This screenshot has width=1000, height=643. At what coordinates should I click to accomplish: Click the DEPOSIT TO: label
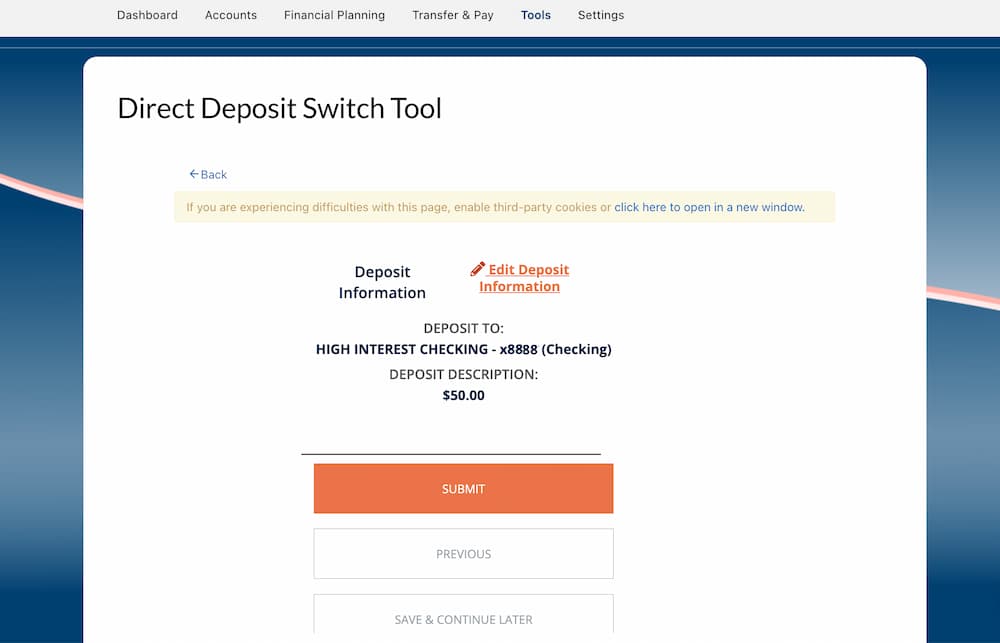(464, 329)
